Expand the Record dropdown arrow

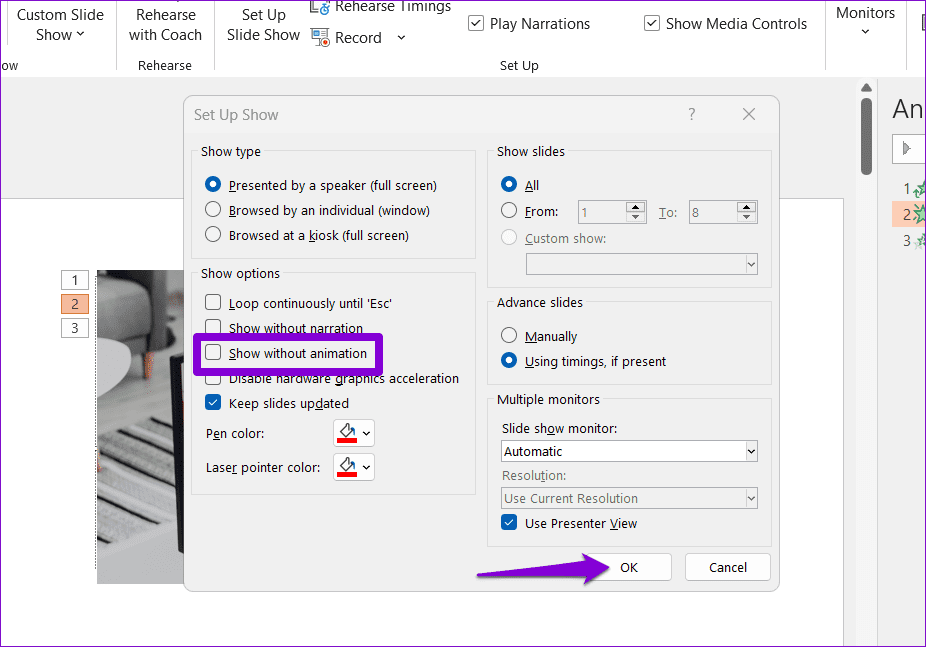pyautogui.click(x=401, y=38)
